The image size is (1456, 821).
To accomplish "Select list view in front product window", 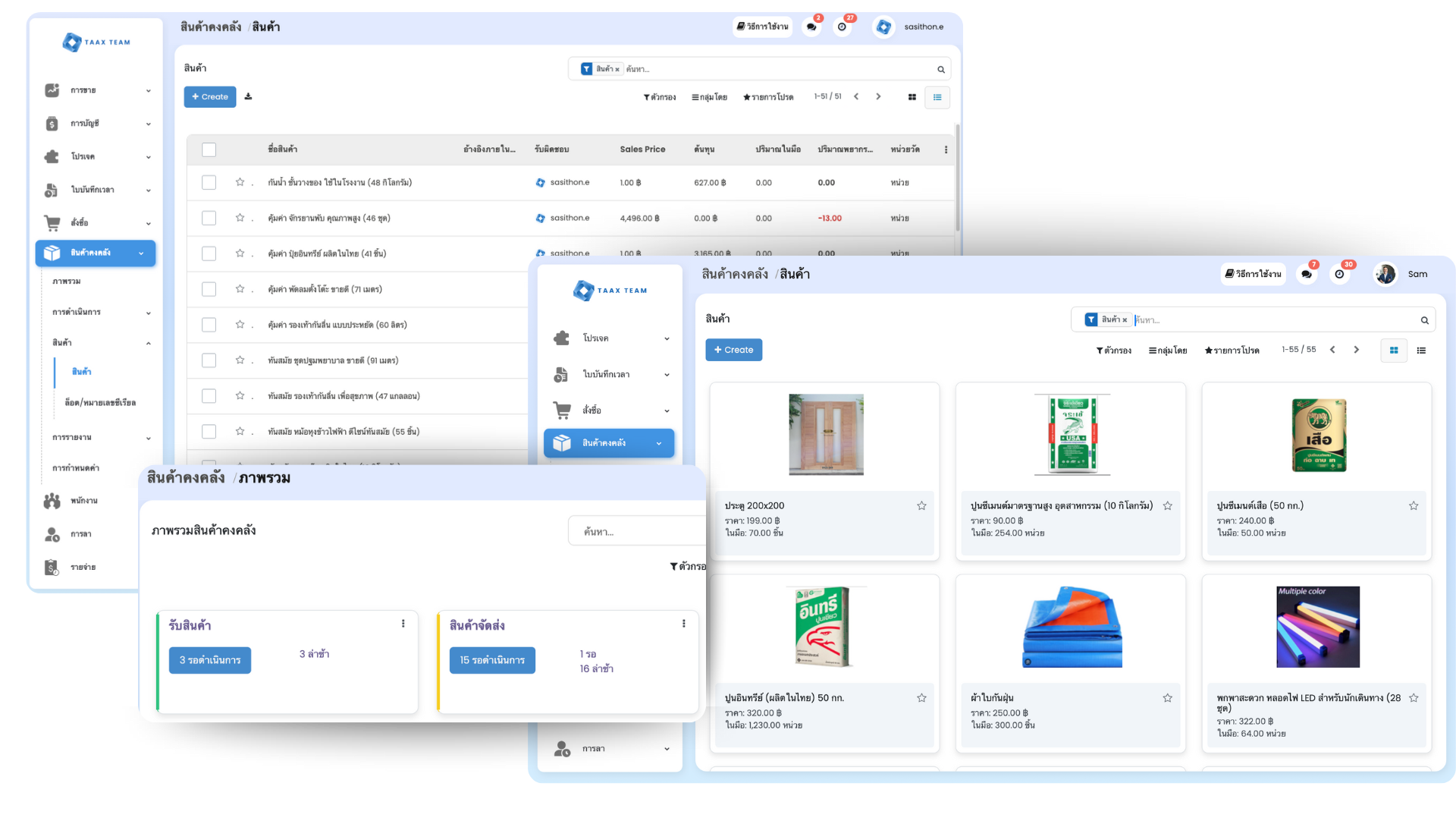I will coord(1421,350).
